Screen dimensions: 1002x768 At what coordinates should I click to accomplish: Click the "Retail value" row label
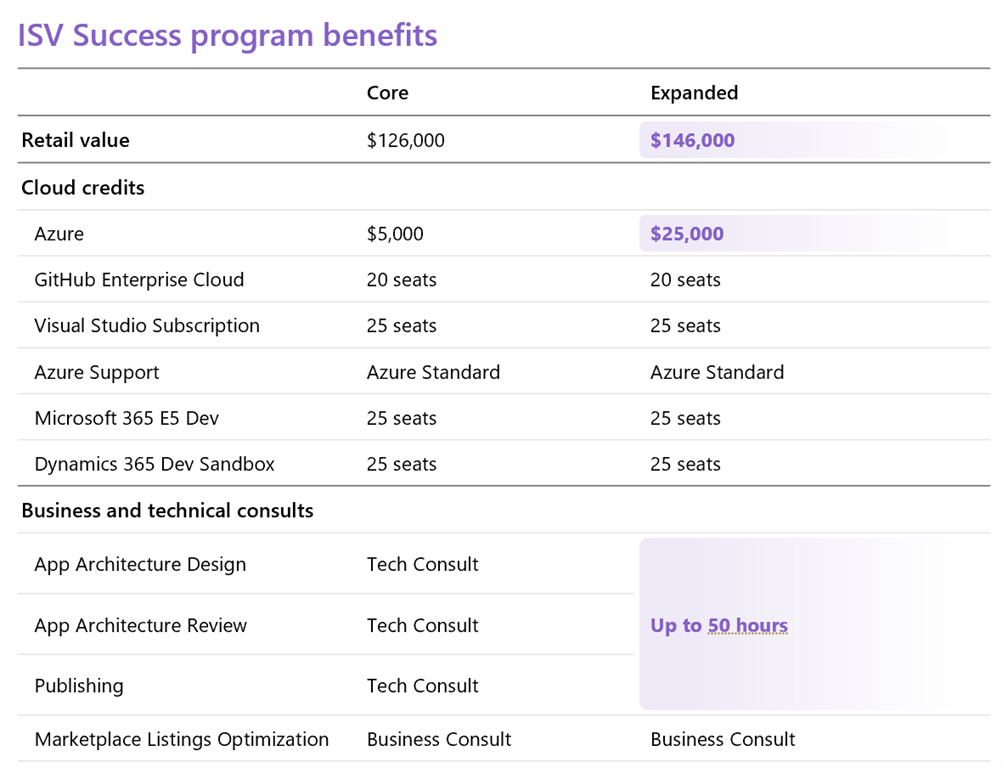coord(75,140)
